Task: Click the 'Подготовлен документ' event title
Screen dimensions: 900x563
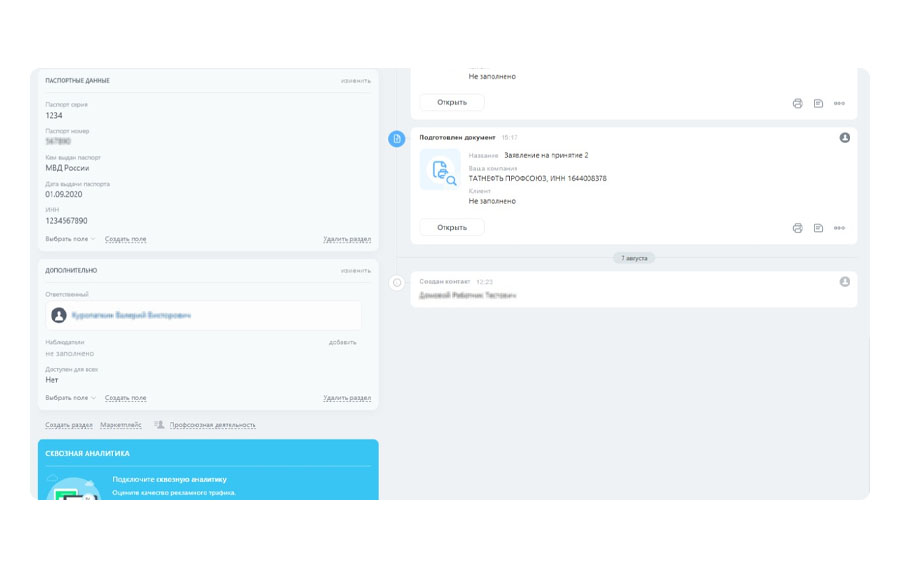Action: pyautogui.click(x=457, y=138)
